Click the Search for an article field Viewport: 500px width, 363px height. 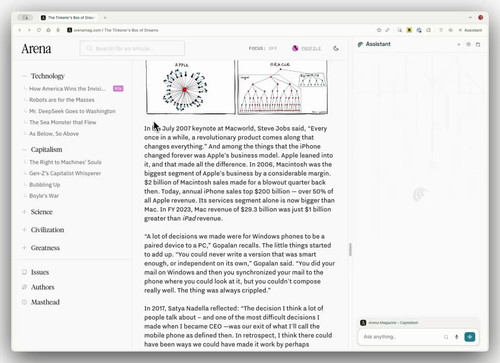click(132, 48)
